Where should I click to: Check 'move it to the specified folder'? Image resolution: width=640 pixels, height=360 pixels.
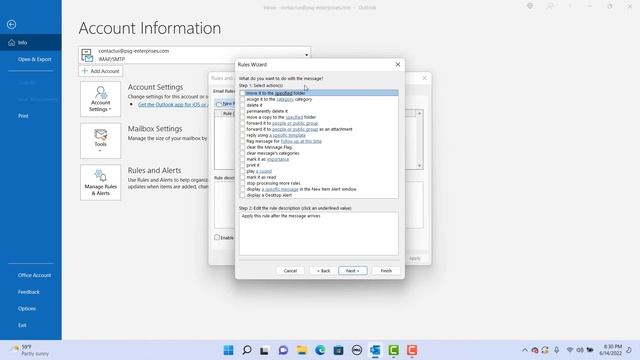coord(242,93)
